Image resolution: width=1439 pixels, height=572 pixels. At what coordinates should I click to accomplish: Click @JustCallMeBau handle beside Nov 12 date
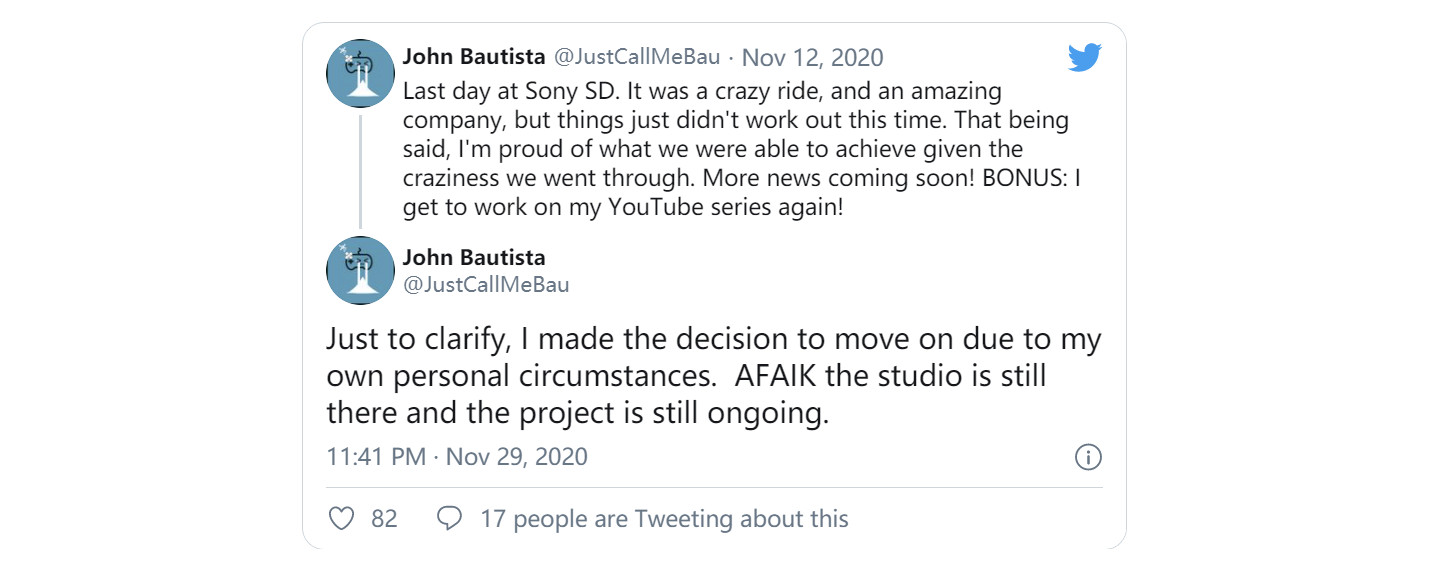click(x=636, y=57)
